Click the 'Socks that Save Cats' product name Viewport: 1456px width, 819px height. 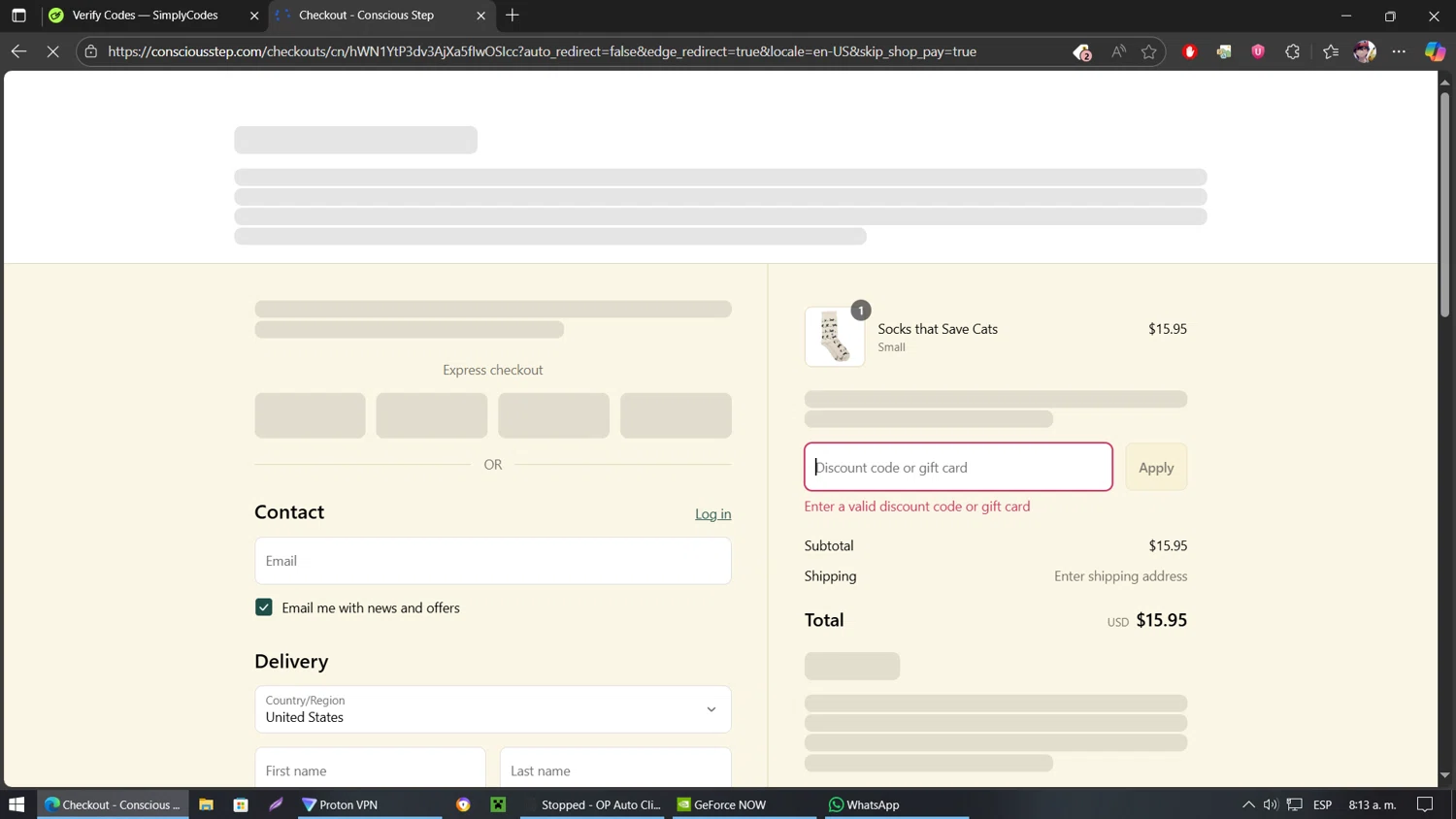coord(938,329)
